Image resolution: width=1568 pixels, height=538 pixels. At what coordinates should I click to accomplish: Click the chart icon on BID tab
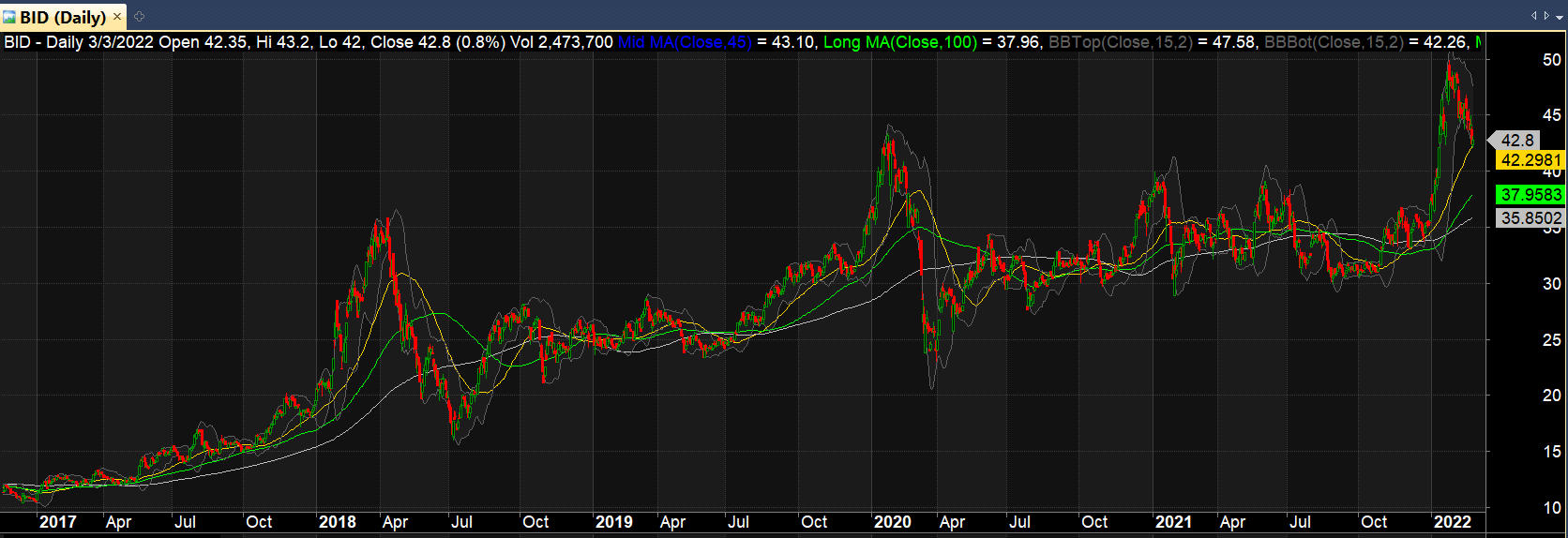coord(9,17)
